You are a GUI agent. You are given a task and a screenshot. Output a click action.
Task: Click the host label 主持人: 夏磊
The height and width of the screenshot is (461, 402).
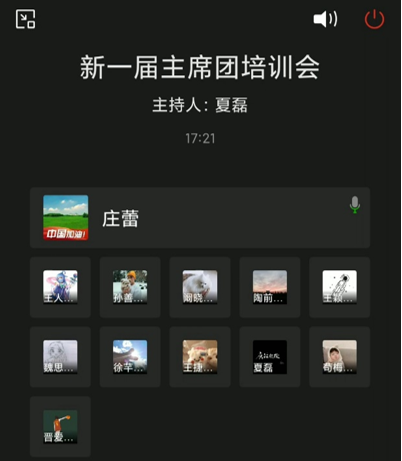pyautogui.click(x=200, y=105)
